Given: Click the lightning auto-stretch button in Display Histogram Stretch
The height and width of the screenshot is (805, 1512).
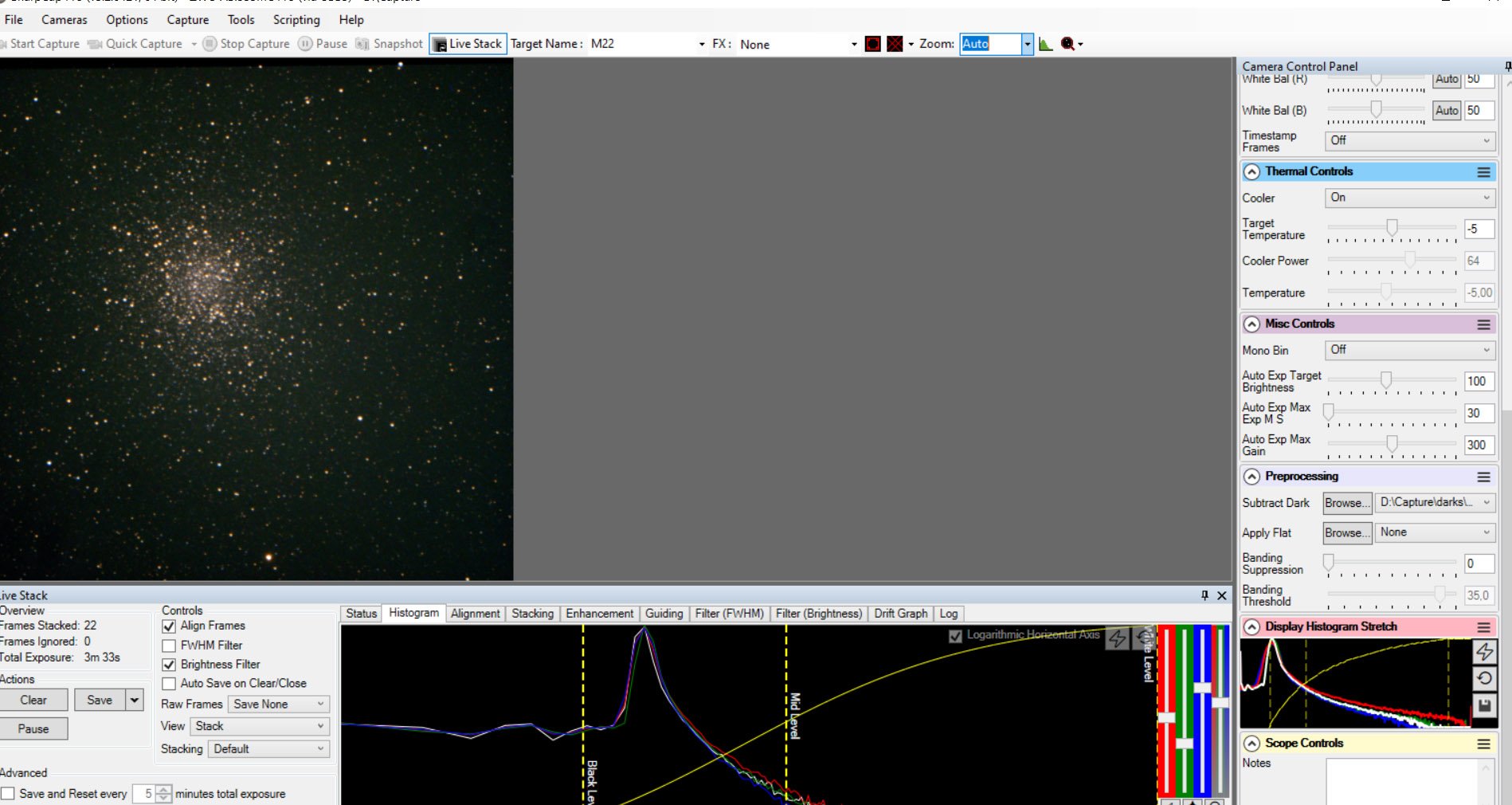Looking at the screenshot, I should coord(1484,652).
